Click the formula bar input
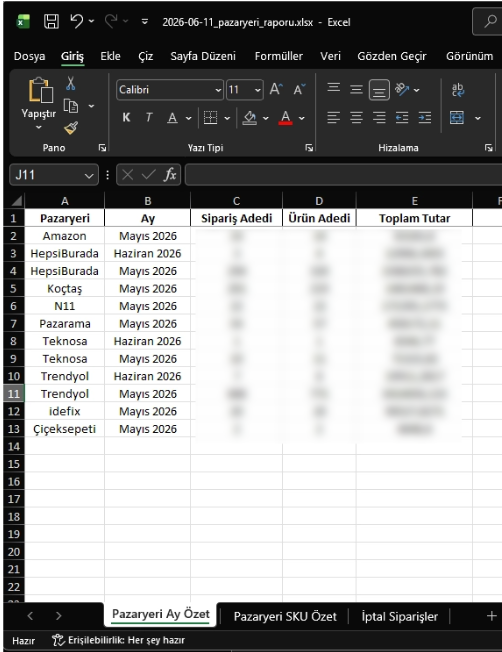This screenshot has height=652, width=502. [343, 175]
